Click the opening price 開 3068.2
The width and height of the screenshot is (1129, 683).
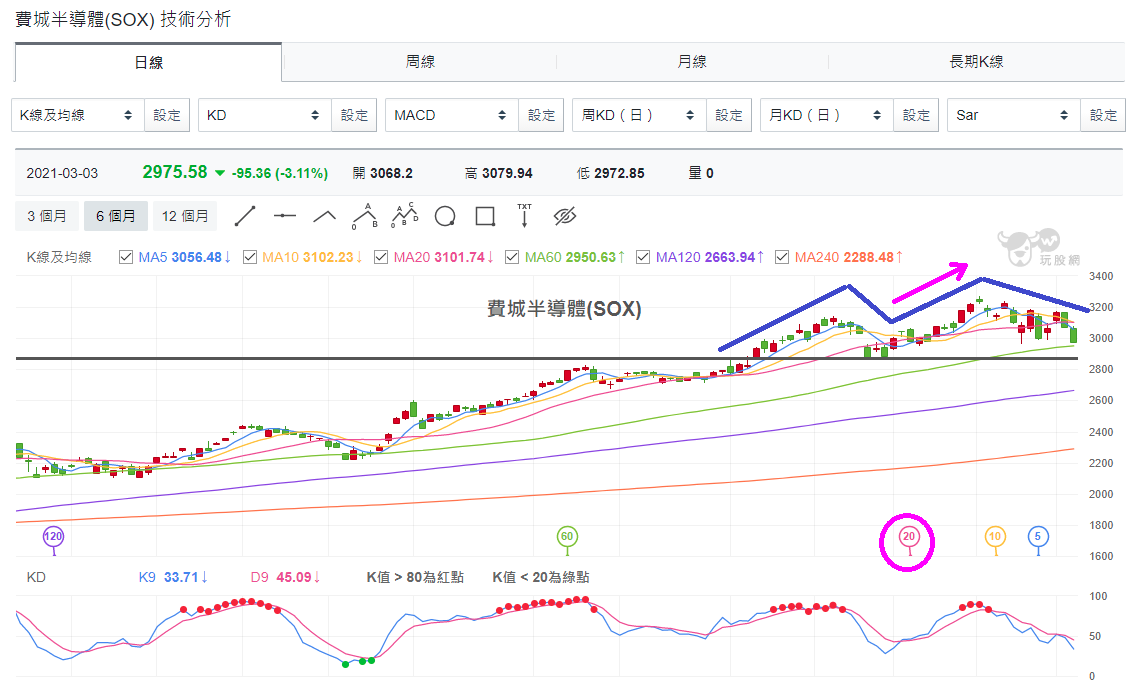(382, 173)
